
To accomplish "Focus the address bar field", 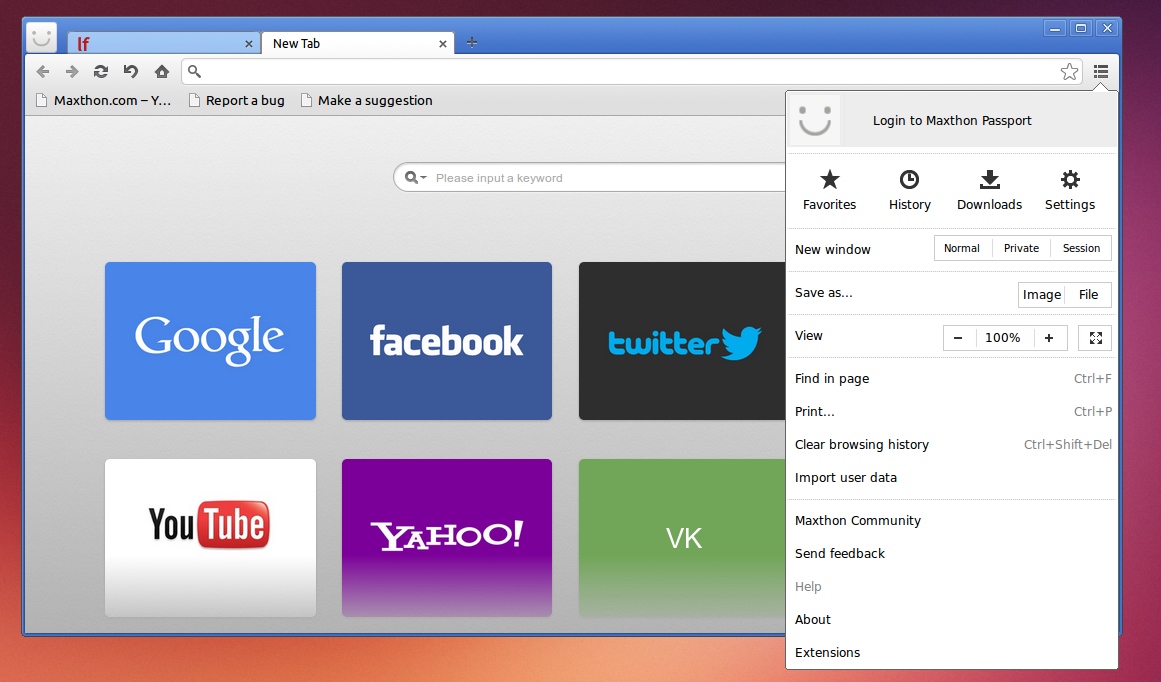I will pyautogui.click(x=632, y=72).
